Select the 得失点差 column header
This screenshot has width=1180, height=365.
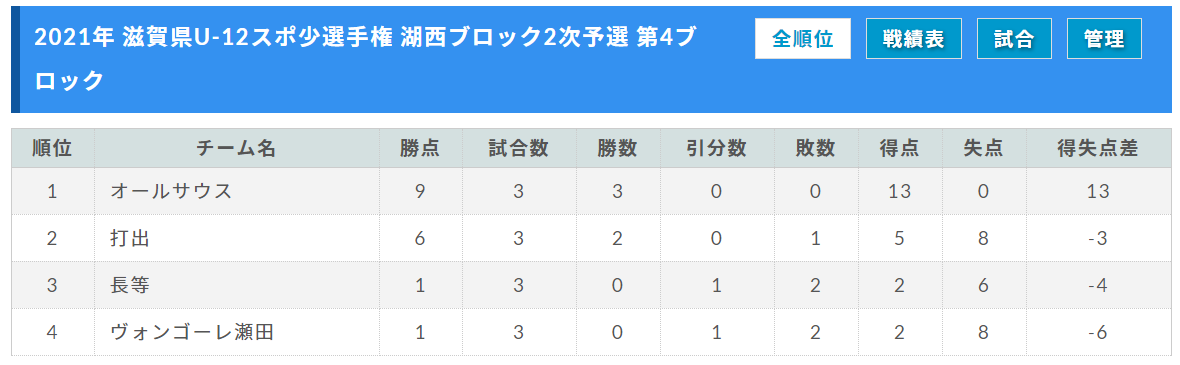[x=1098, y=148]
